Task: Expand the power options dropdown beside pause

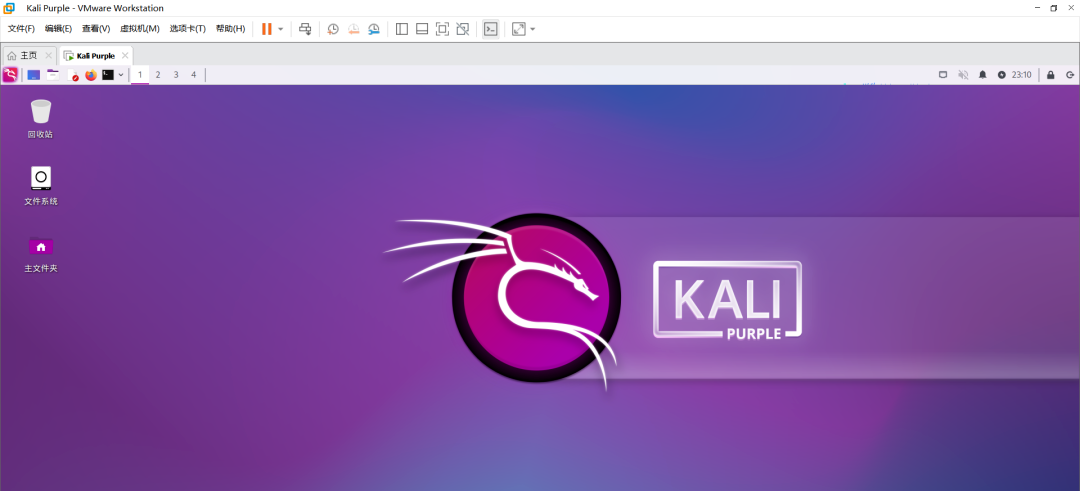Action: (x=280, y=29)
